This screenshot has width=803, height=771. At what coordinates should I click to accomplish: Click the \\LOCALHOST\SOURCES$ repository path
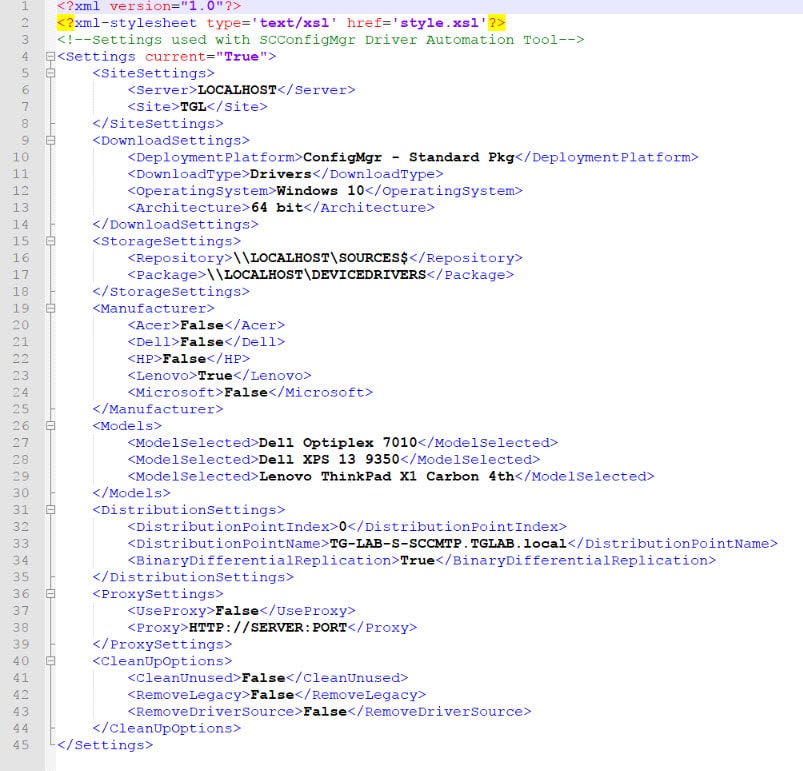tap(321, 258)
